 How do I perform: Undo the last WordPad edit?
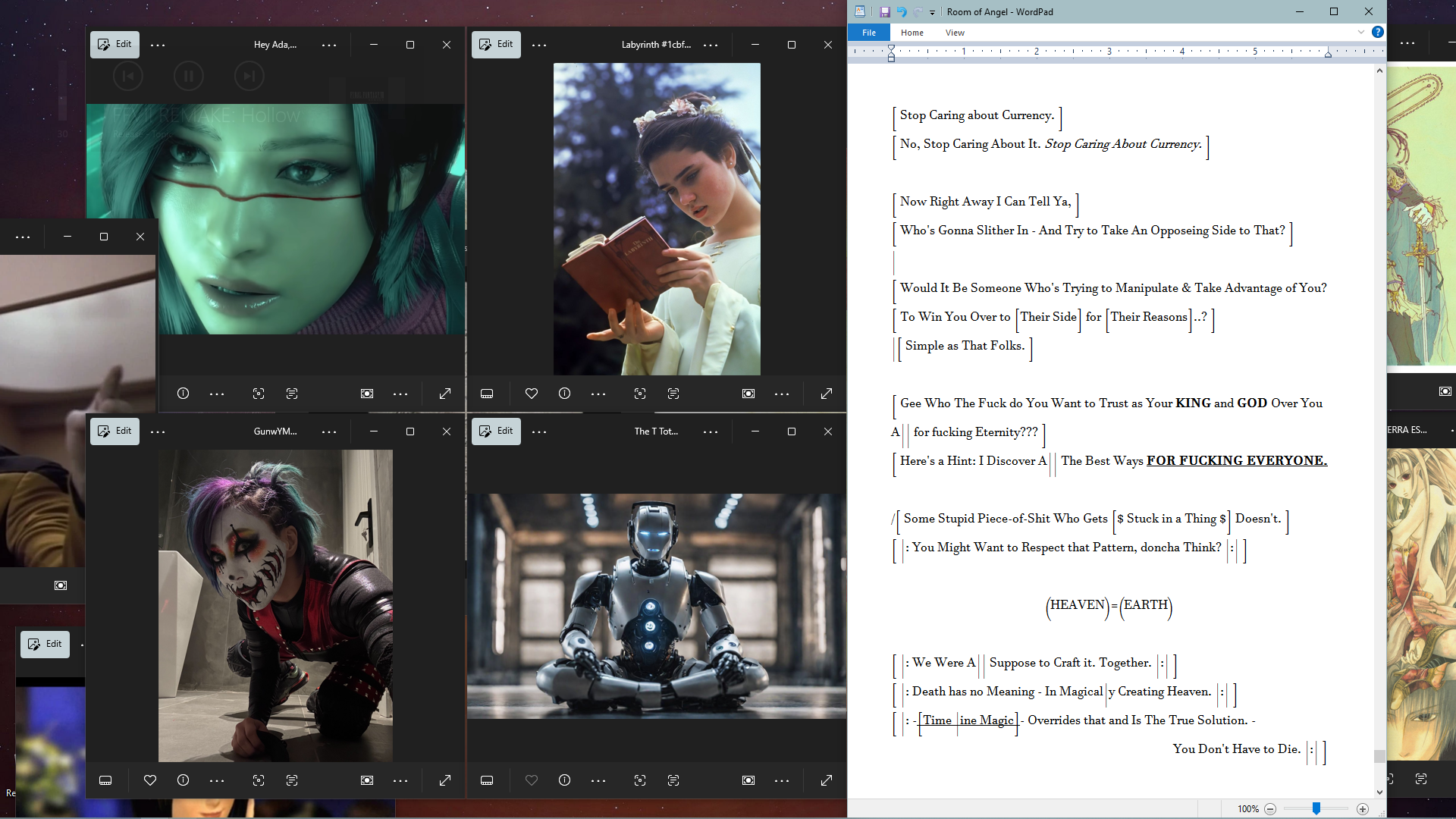tap(902, 11)
